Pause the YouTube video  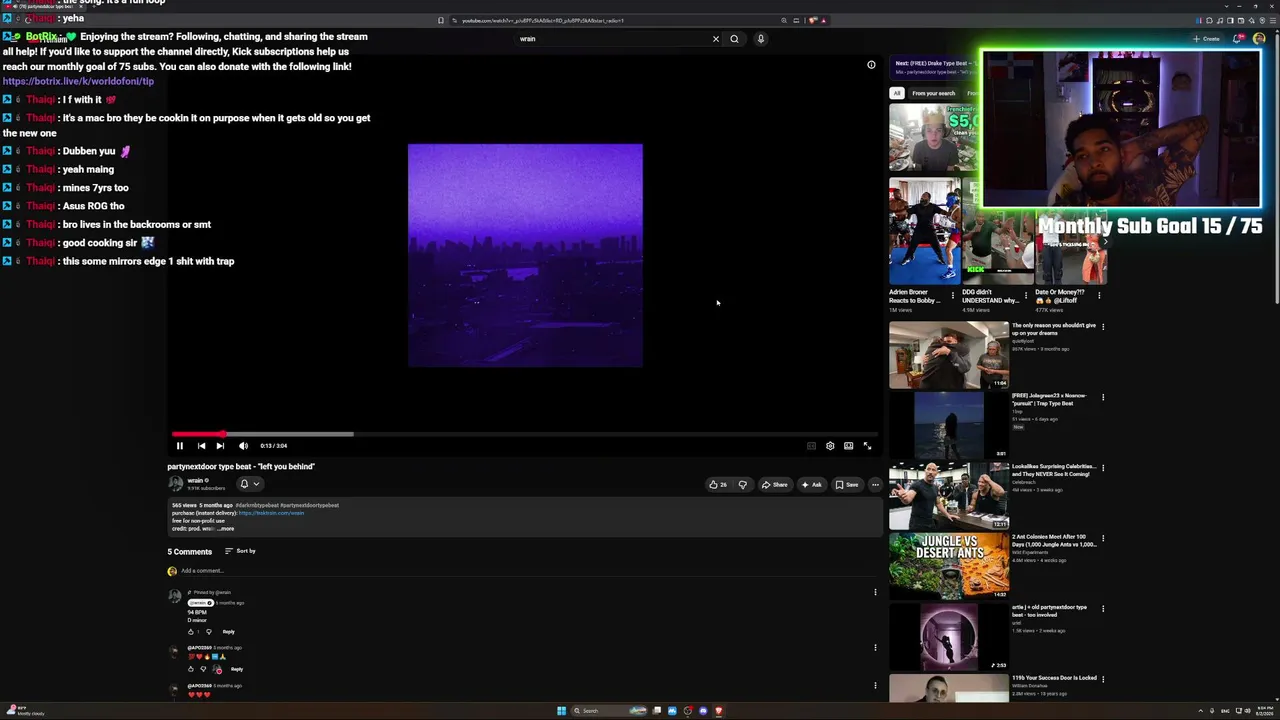180,446
